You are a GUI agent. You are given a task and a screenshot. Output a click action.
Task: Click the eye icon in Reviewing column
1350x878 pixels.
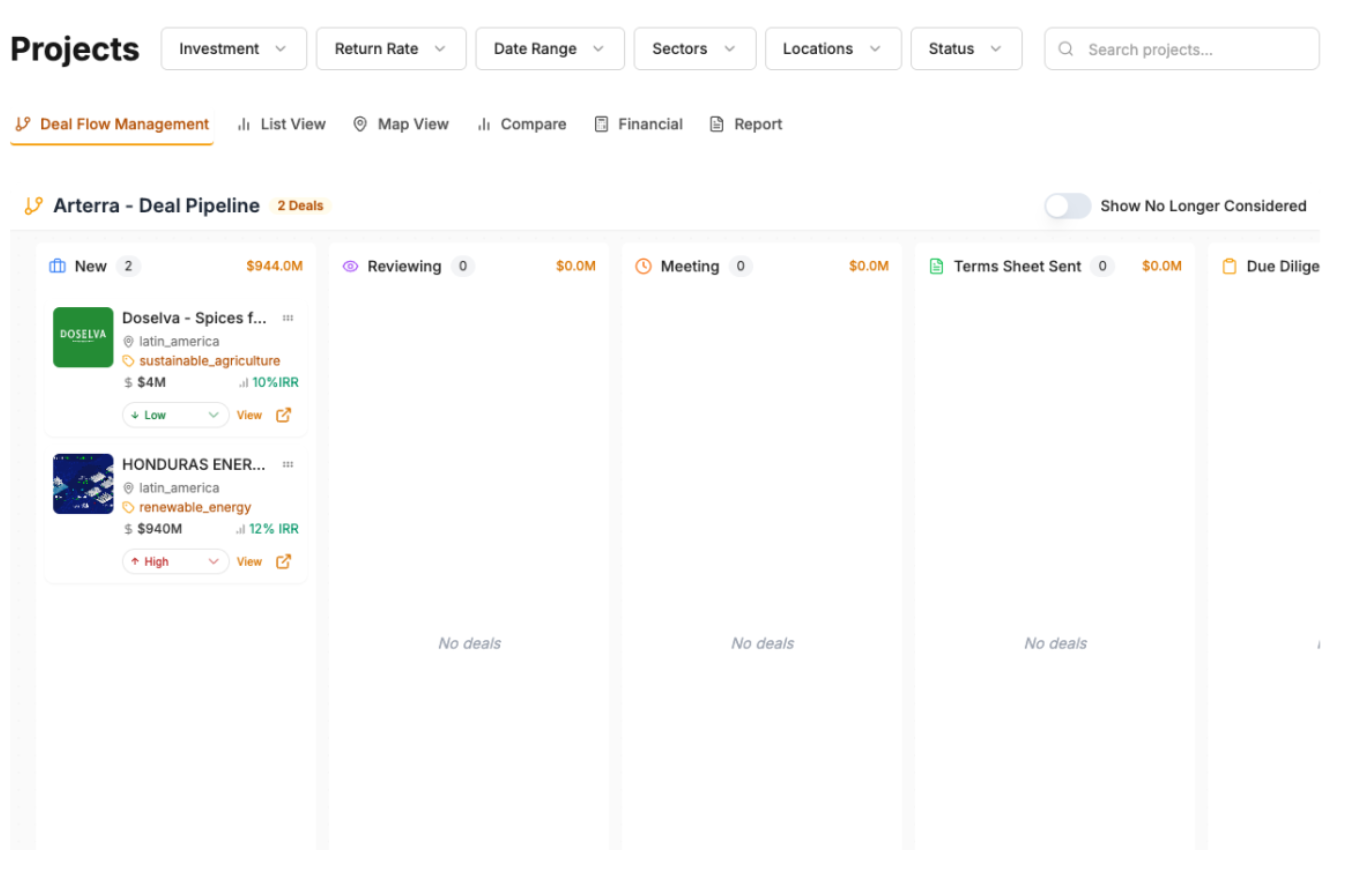coord(350,266)
